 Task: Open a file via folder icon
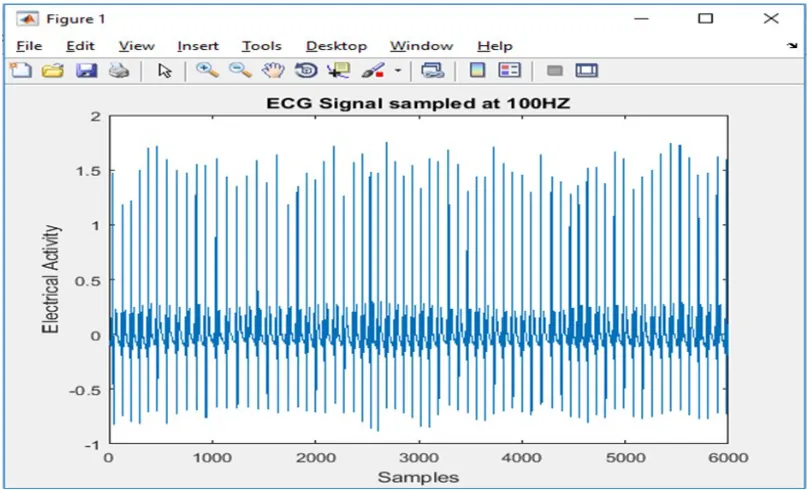click(53, 70)
